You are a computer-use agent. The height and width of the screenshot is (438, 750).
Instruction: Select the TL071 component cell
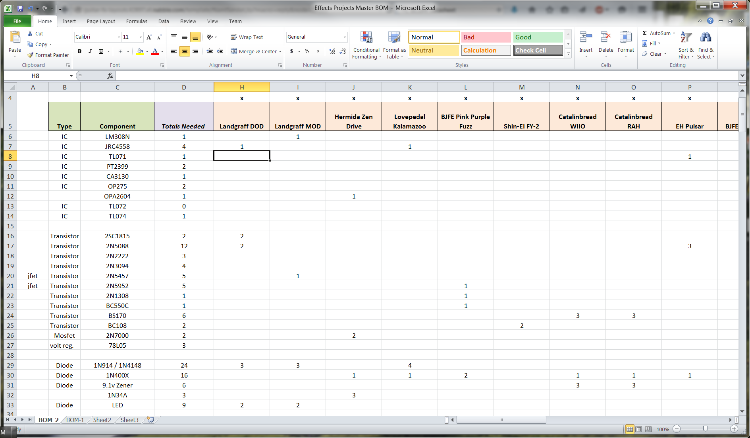coord(117,157)
